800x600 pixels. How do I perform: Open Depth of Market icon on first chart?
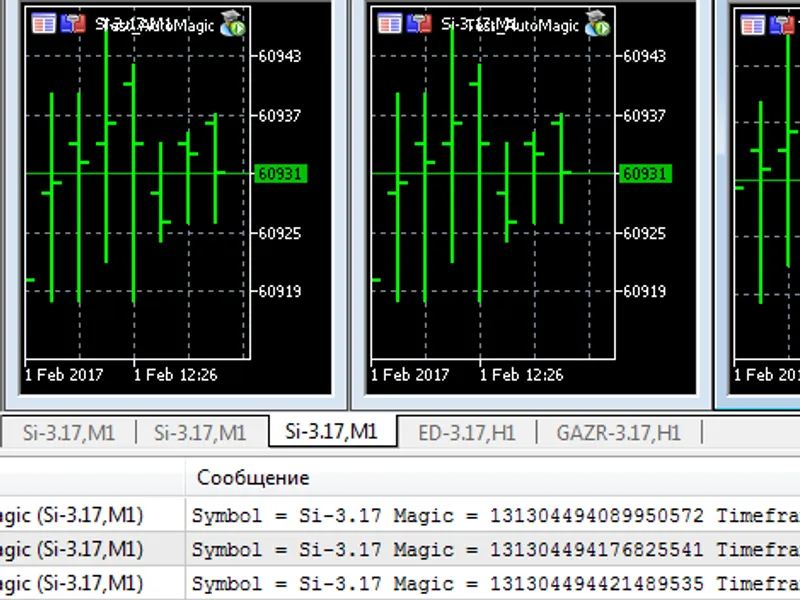73,24
